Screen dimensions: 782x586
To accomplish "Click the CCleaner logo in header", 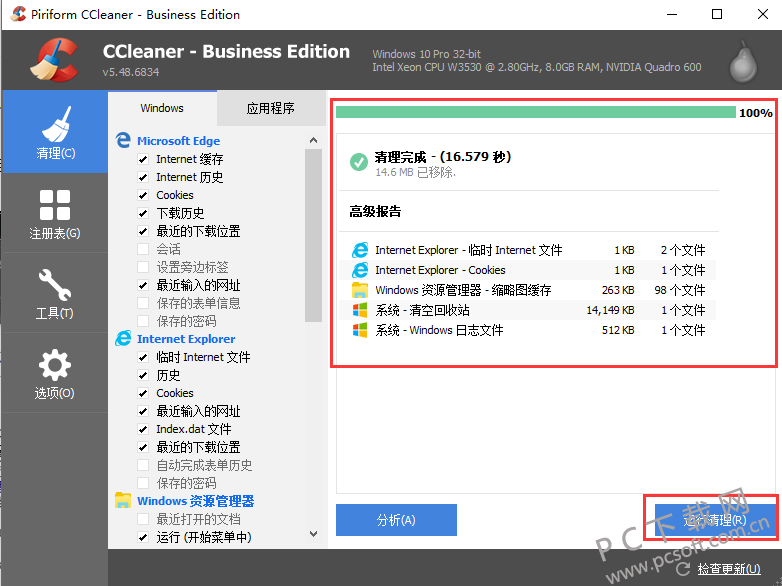I will pyautogui.click(x=54, y=60).
